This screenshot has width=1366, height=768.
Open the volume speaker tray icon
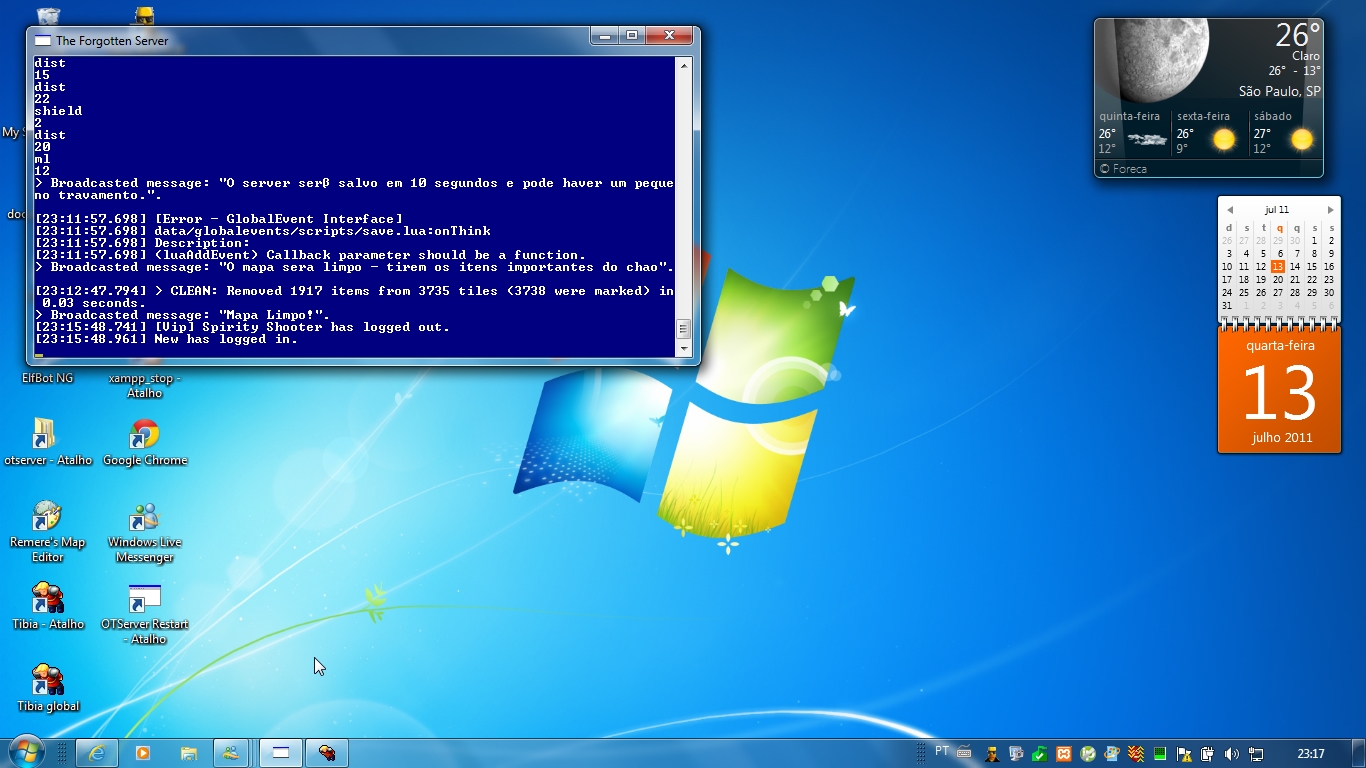click(x=1231, y=753)
